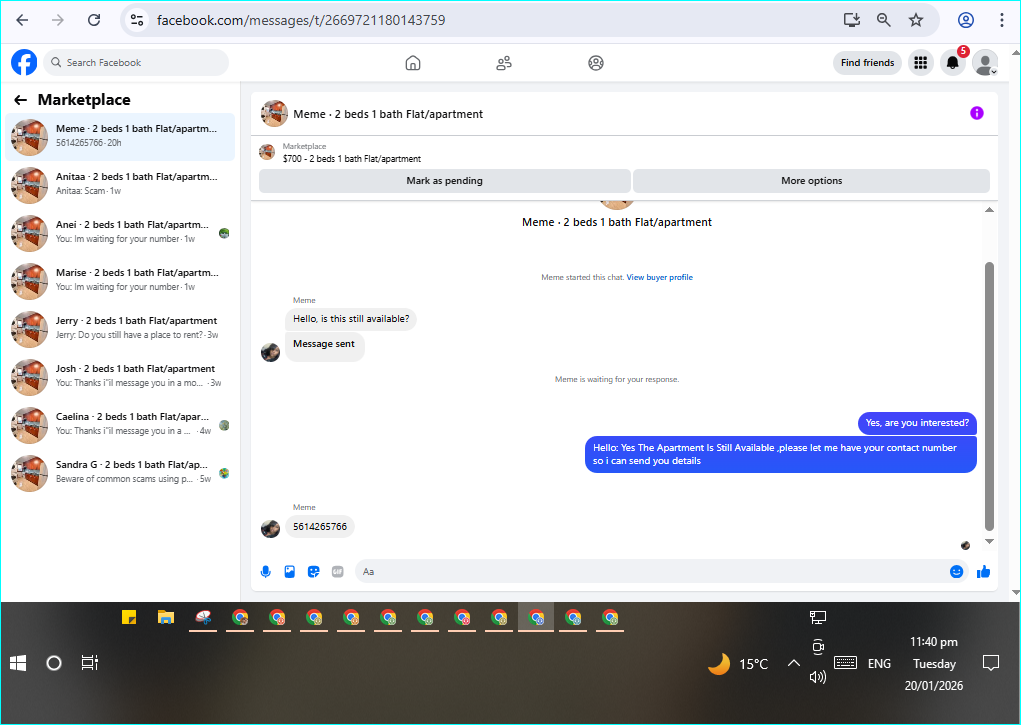1021x725 pixels.
Task: Open View buyer profile link
Action: [660, 277]
